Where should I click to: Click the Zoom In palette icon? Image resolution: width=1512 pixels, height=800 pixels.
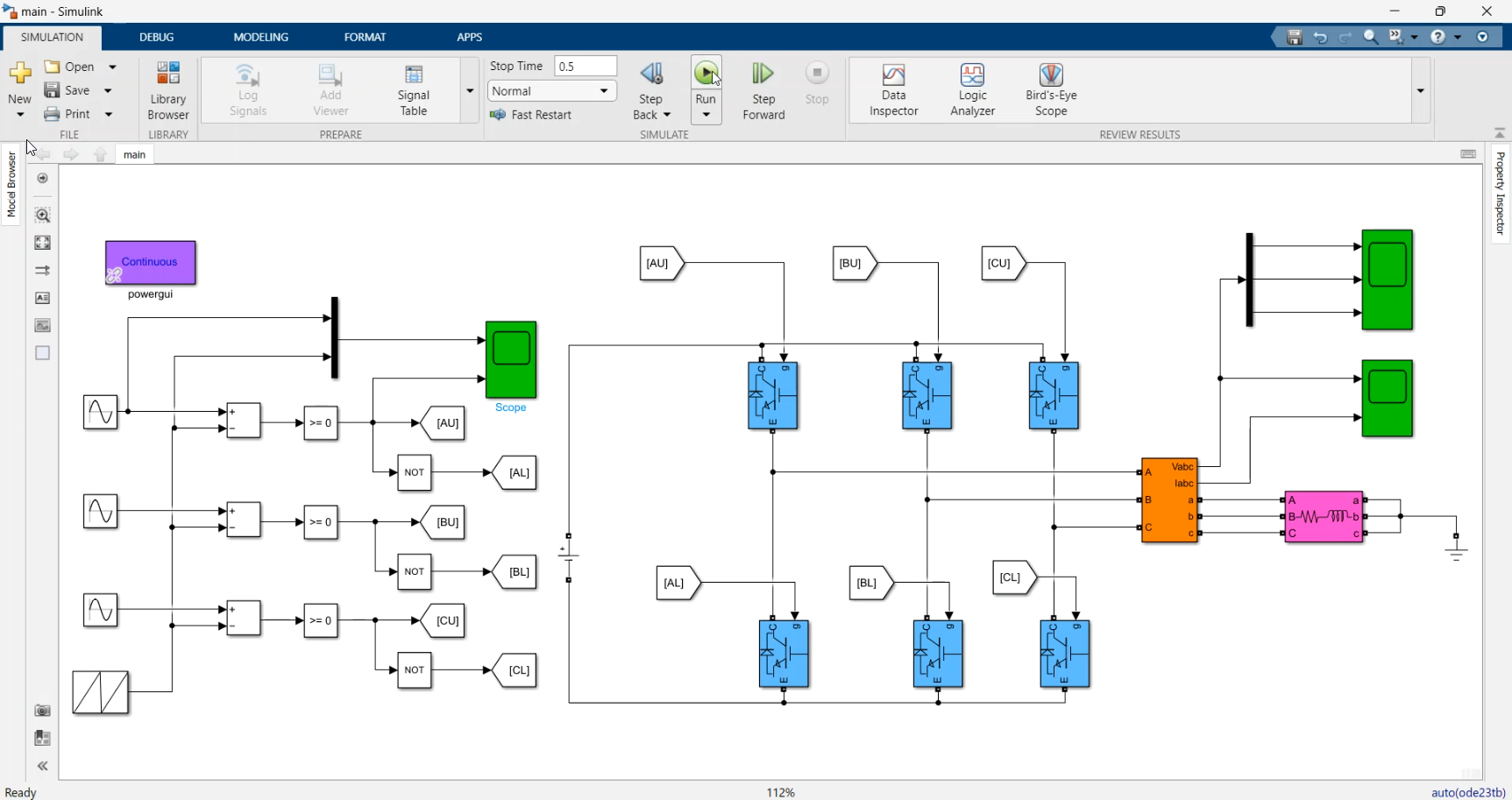click(x=42, y=215)
